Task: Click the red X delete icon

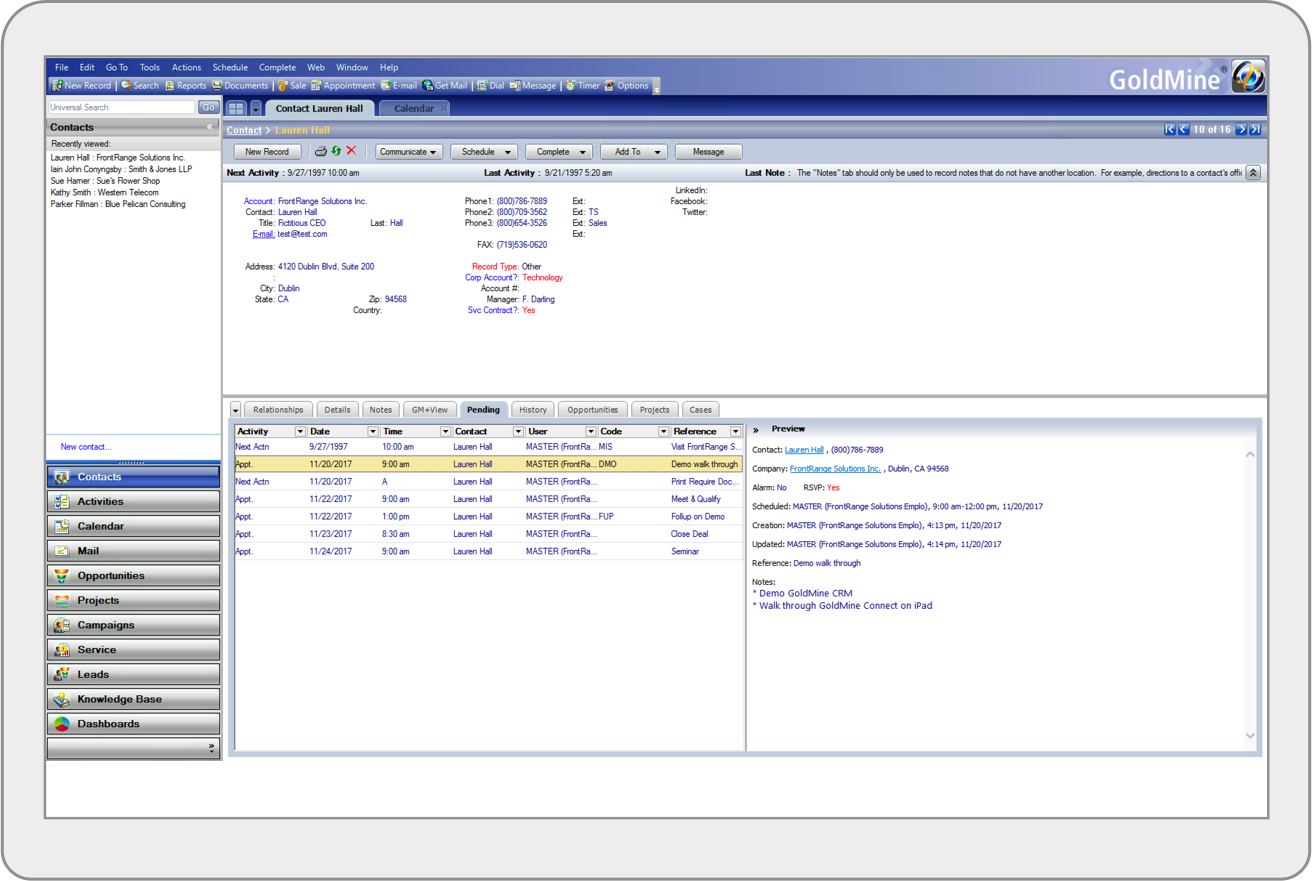Action: [x=351, y=152]
